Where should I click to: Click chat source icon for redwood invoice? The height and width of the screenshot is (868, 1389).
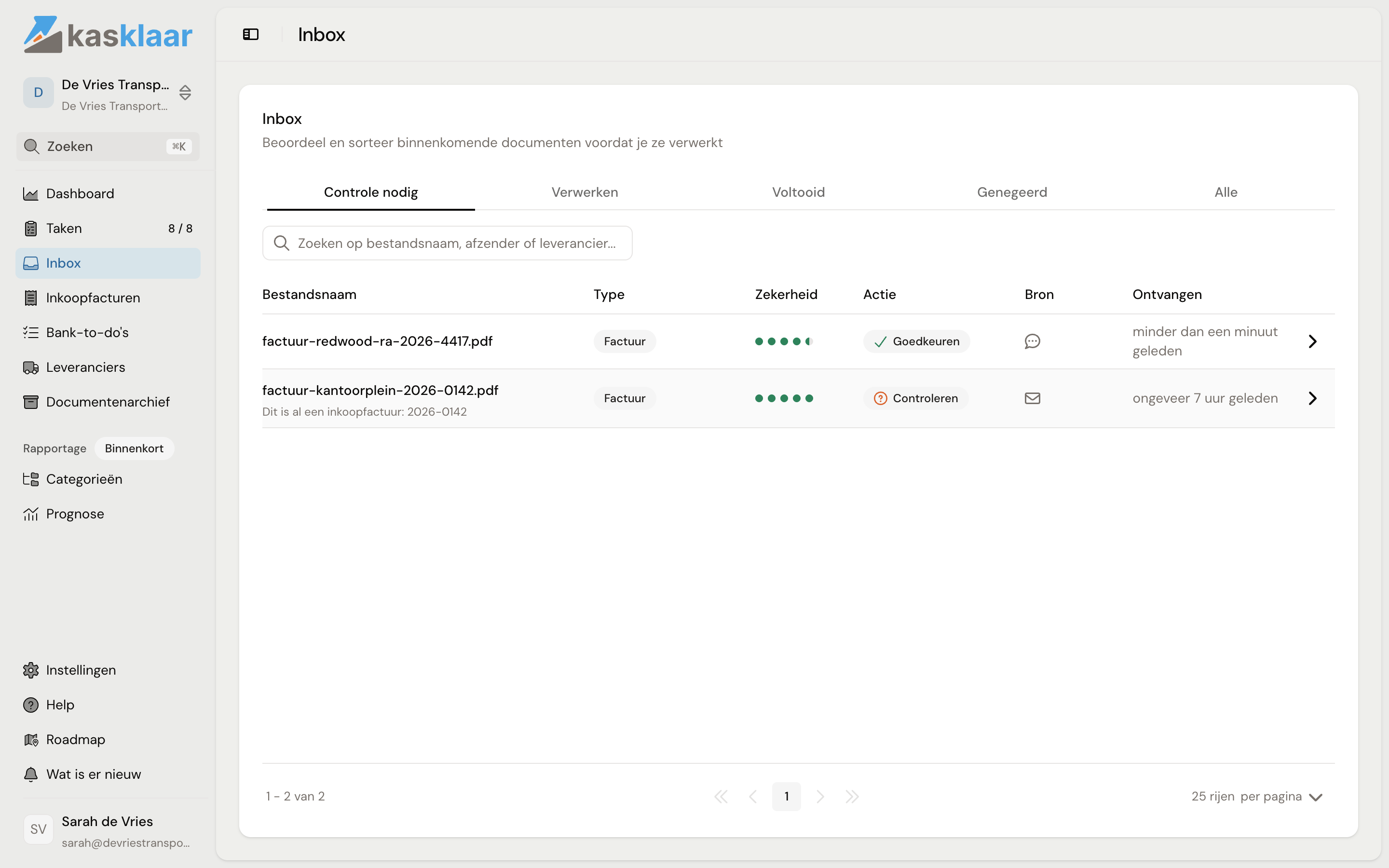coord(1032,341)
